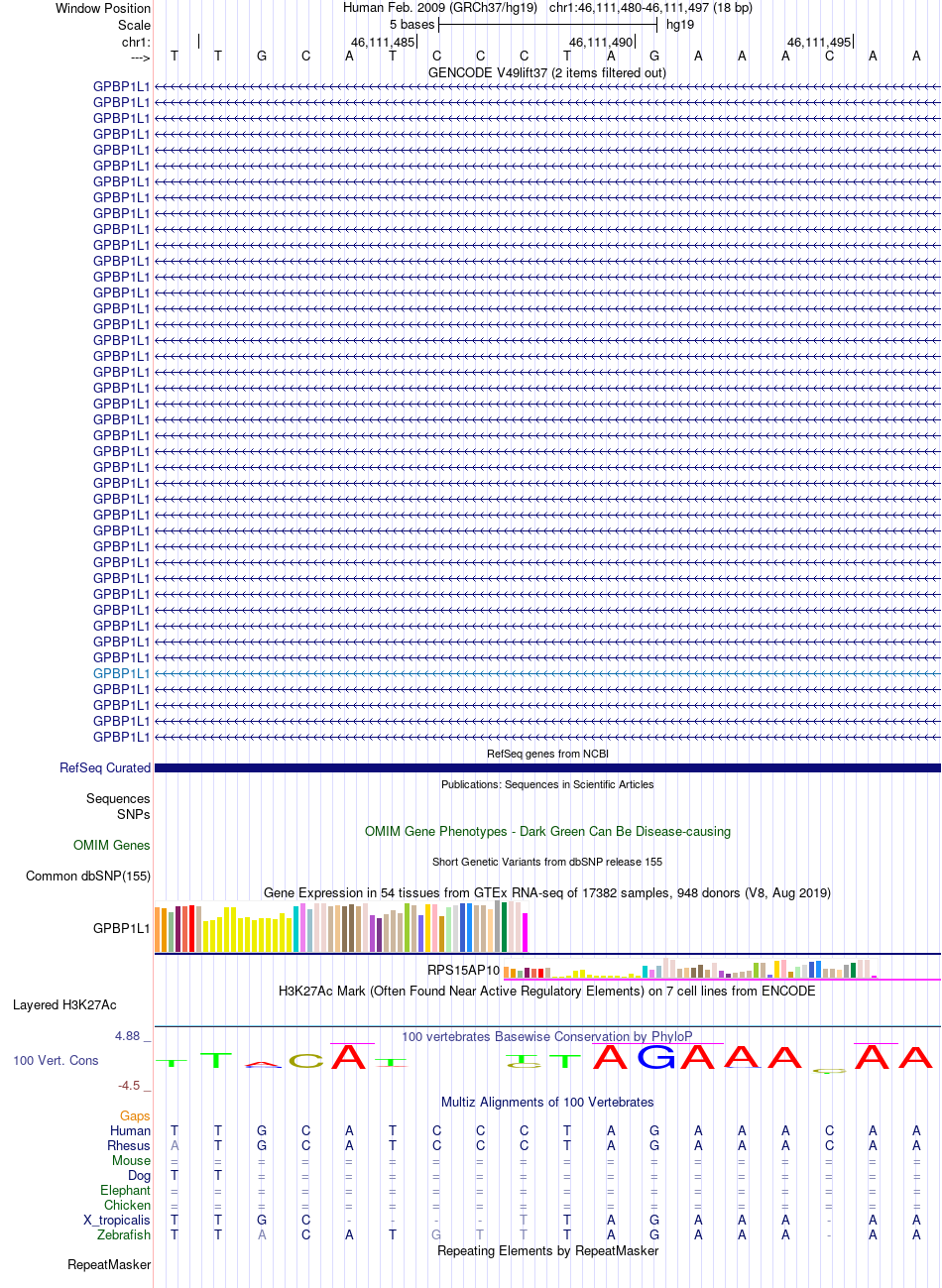This screenshot has height=1288, width=942.
Task: Open Publications: Sequences in Scientific Articles title
Action: (547, 784)
